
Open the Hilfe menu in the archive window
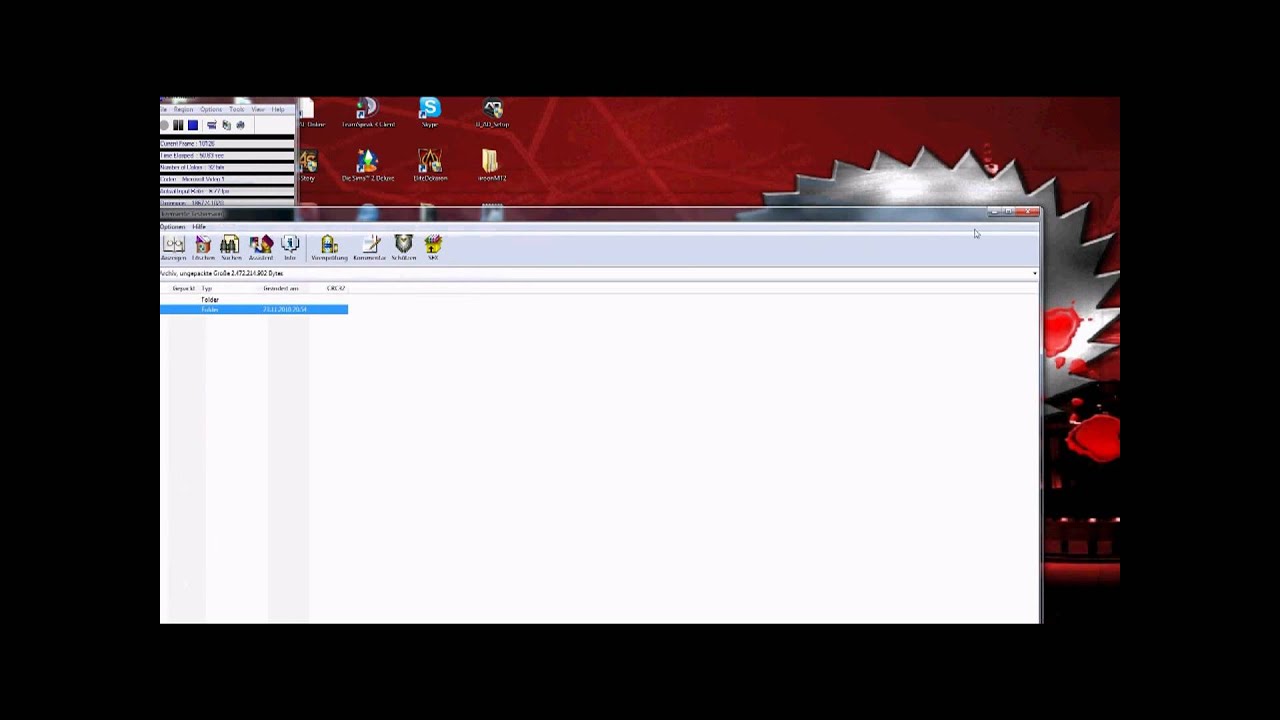[199, 227]
